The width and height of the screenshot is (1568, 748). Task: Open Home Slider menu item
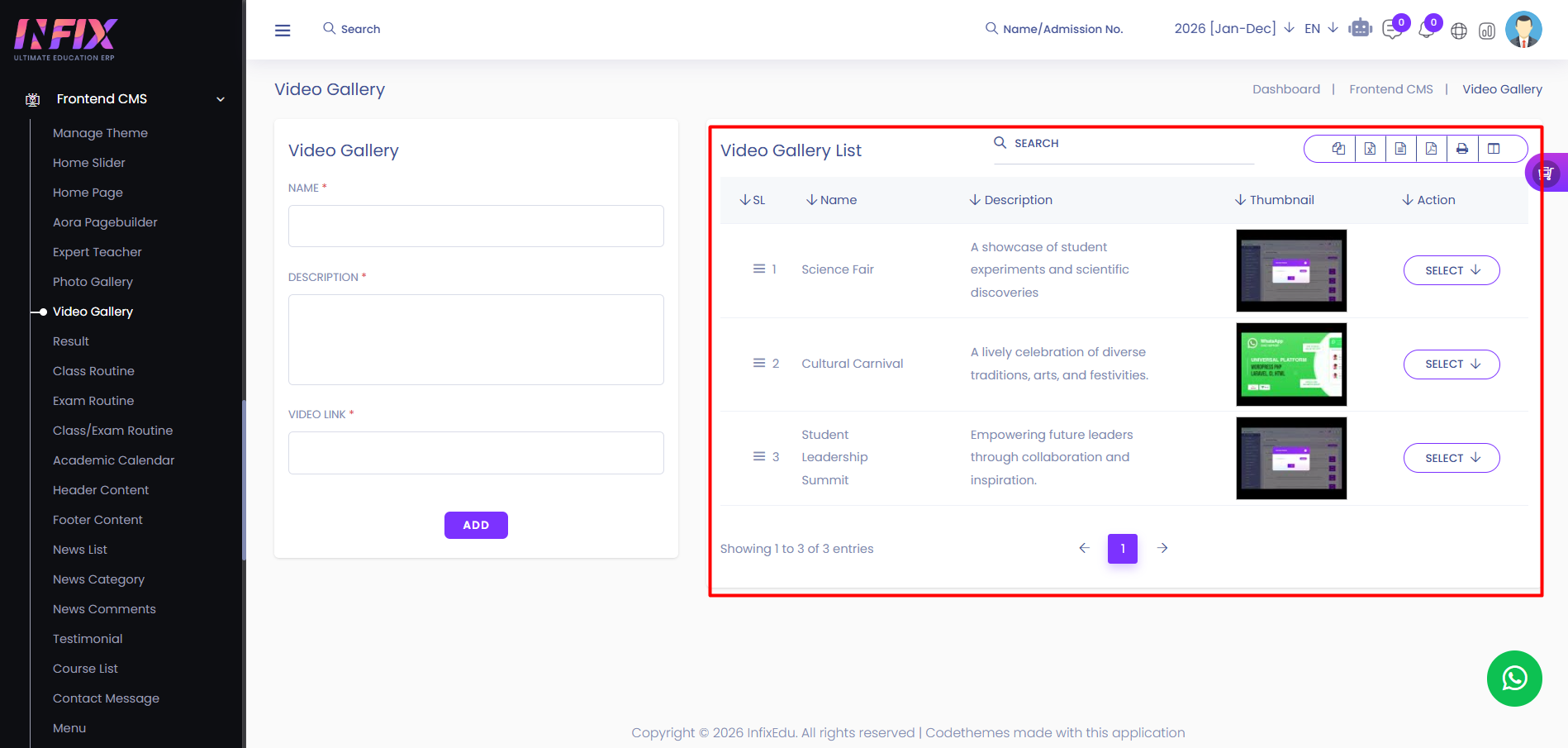(89, 163)
